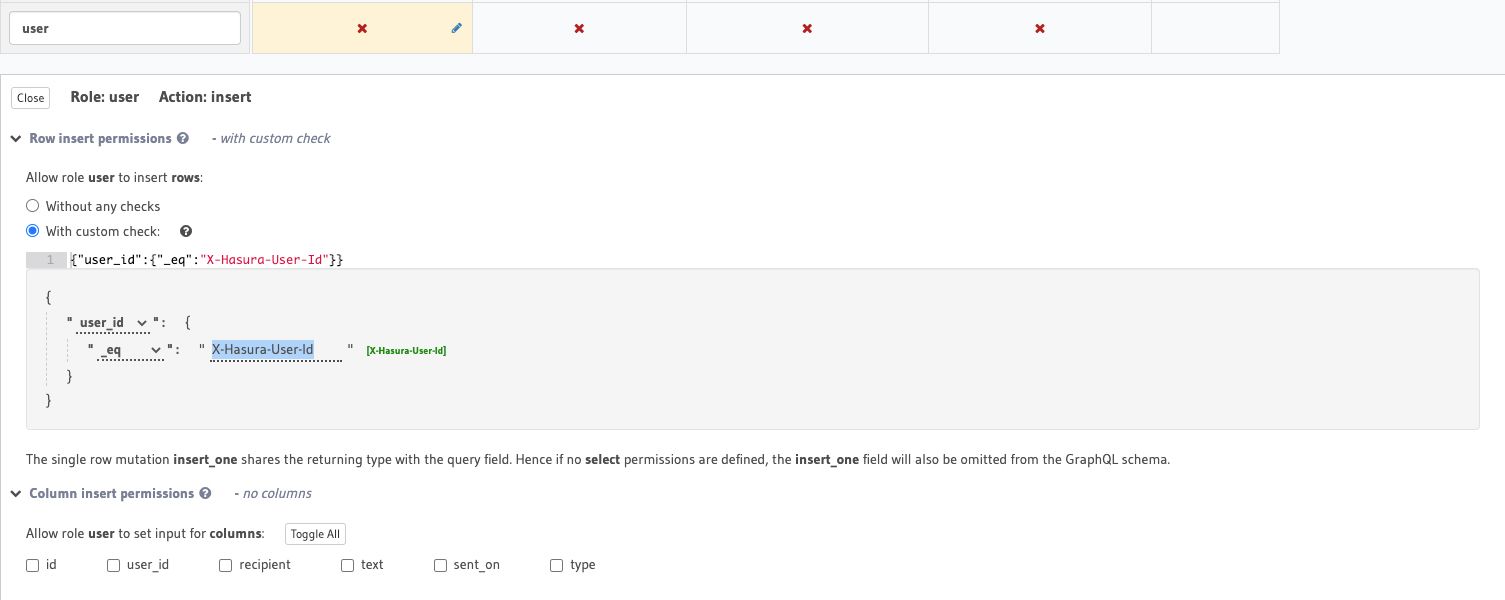Open the Row insert permissions help tooltip

click(x=183, y=138)
